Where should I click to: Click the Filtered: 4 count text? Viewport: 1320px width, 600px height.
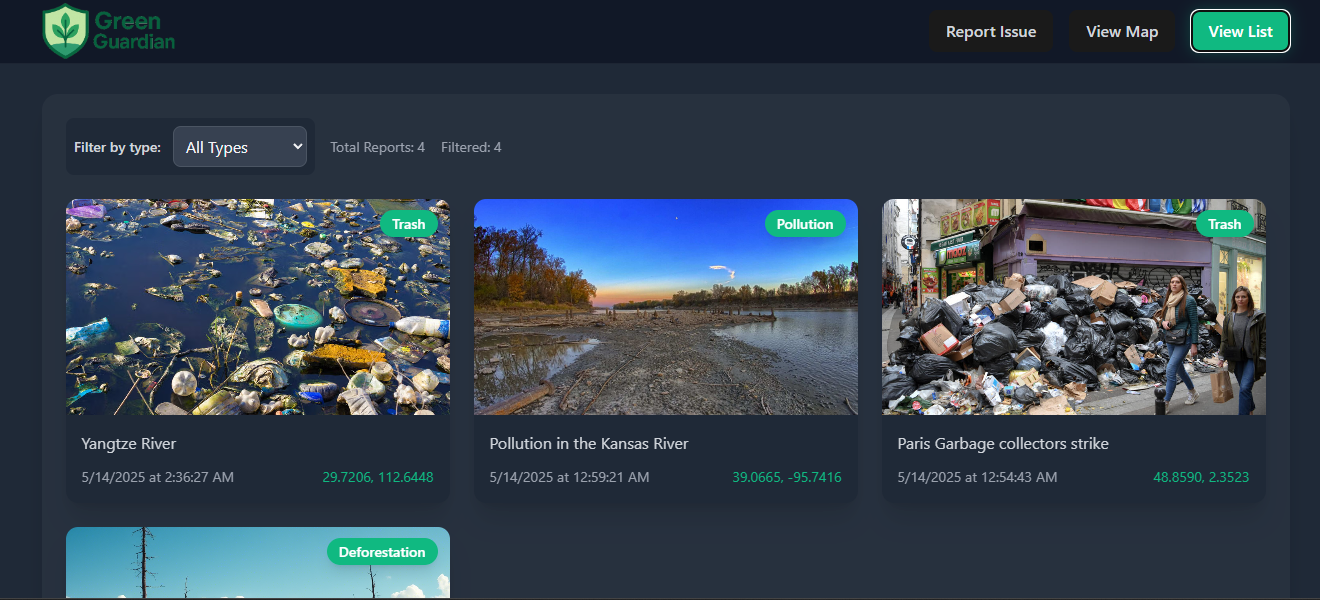click(471, 147)
